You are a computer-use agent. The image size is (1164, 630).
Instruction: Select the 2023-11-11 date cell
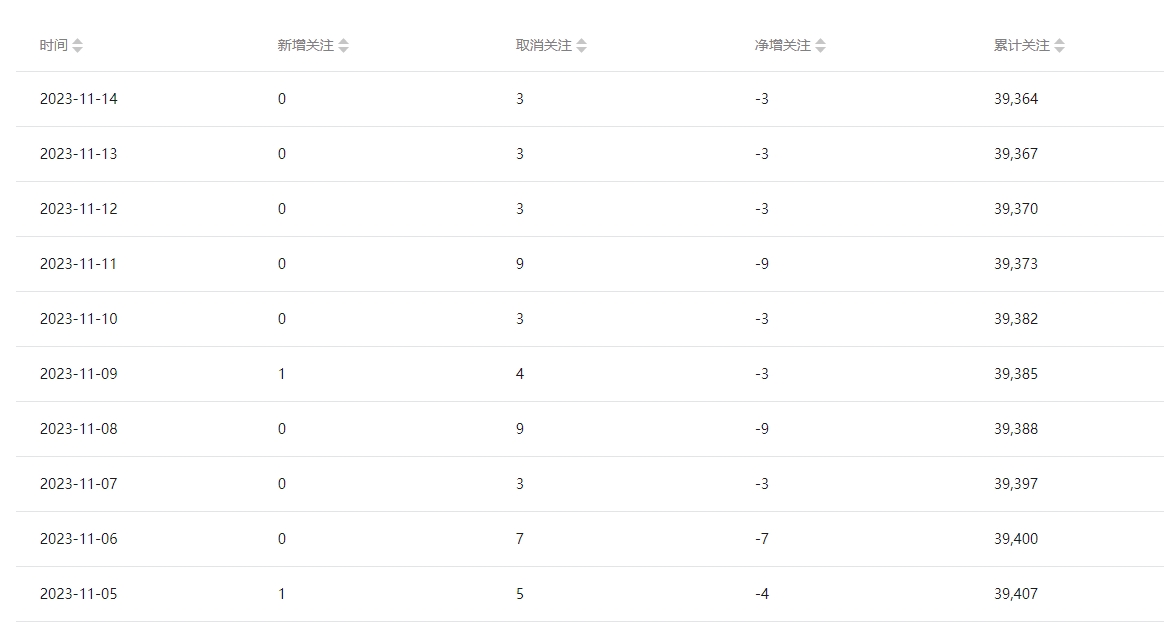coord(78,263)
